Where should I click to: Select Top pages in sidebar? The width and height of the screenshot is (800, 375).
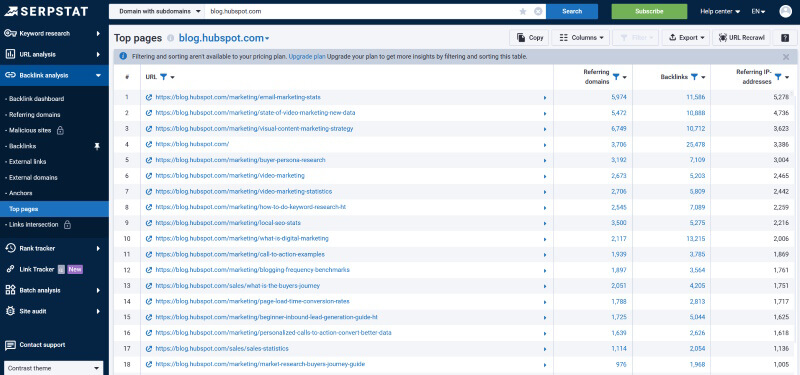(x=54, y=209)
